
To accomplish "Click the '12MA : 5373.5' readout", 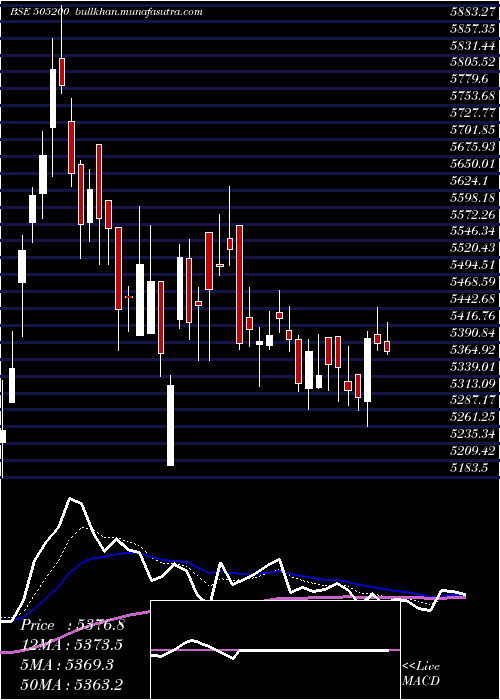I will (72, 645).
